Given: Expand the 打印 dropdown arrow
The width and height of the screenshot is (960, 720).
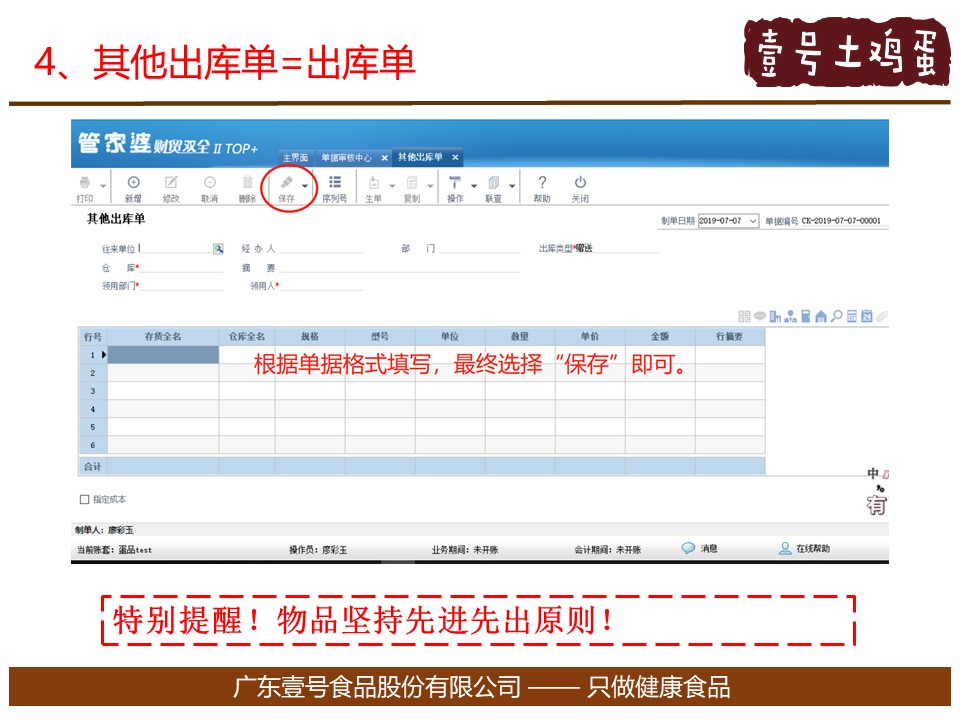Looking at the screenshot, I should 103,185.
